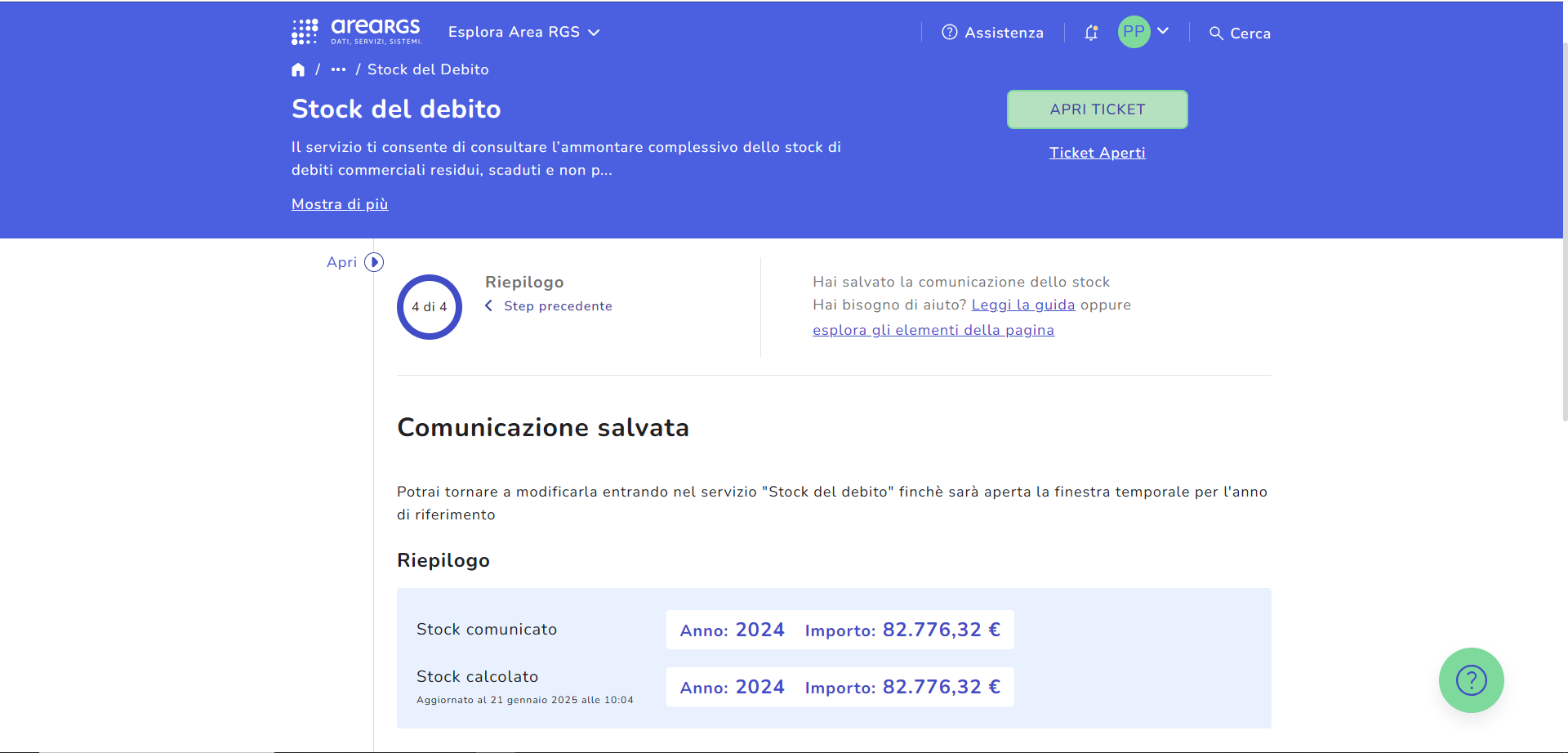Click the Assistenza question mark icon

(949, 33)
